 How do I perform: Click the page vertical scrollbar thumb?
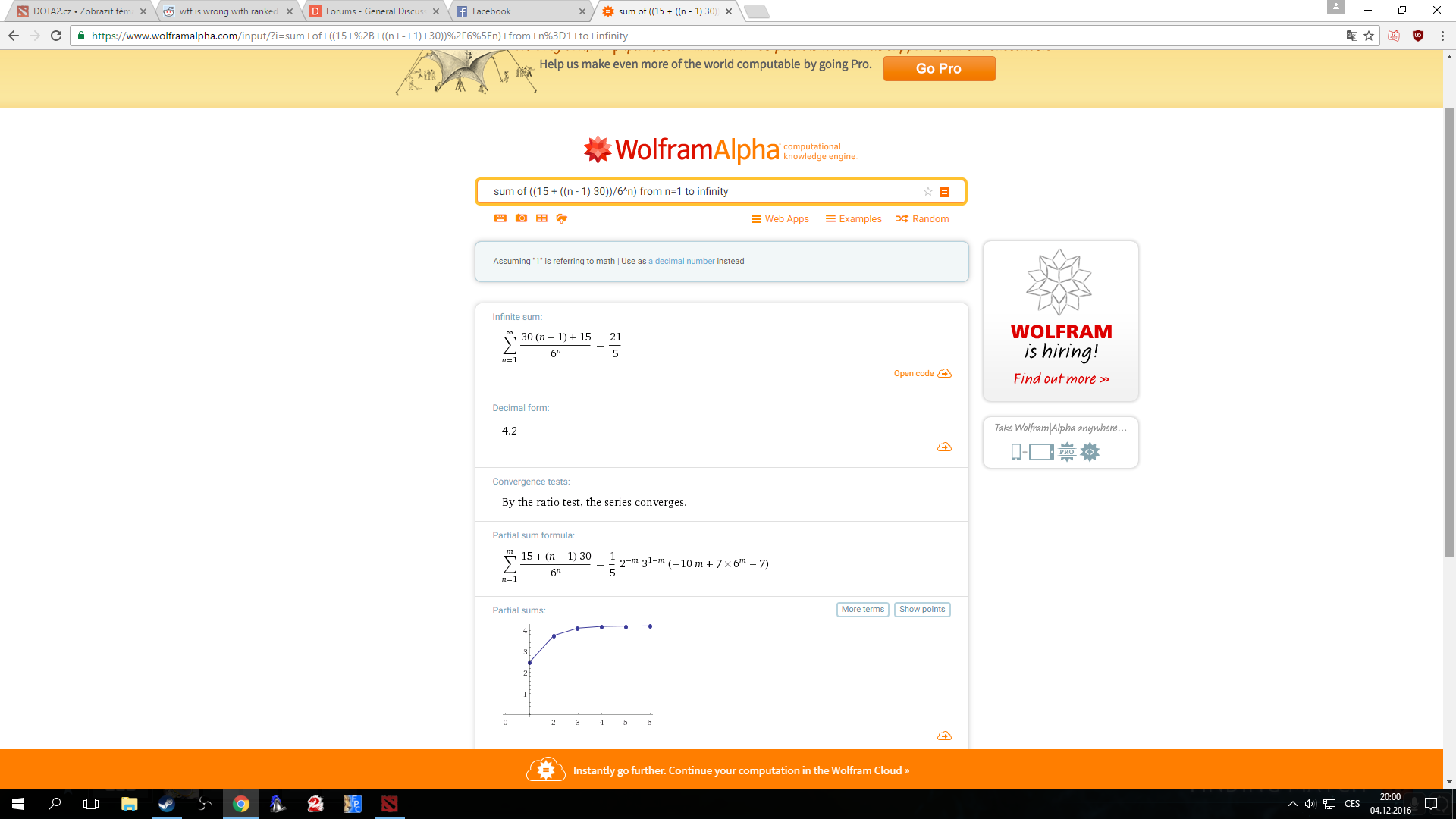tap(1449, 332)
